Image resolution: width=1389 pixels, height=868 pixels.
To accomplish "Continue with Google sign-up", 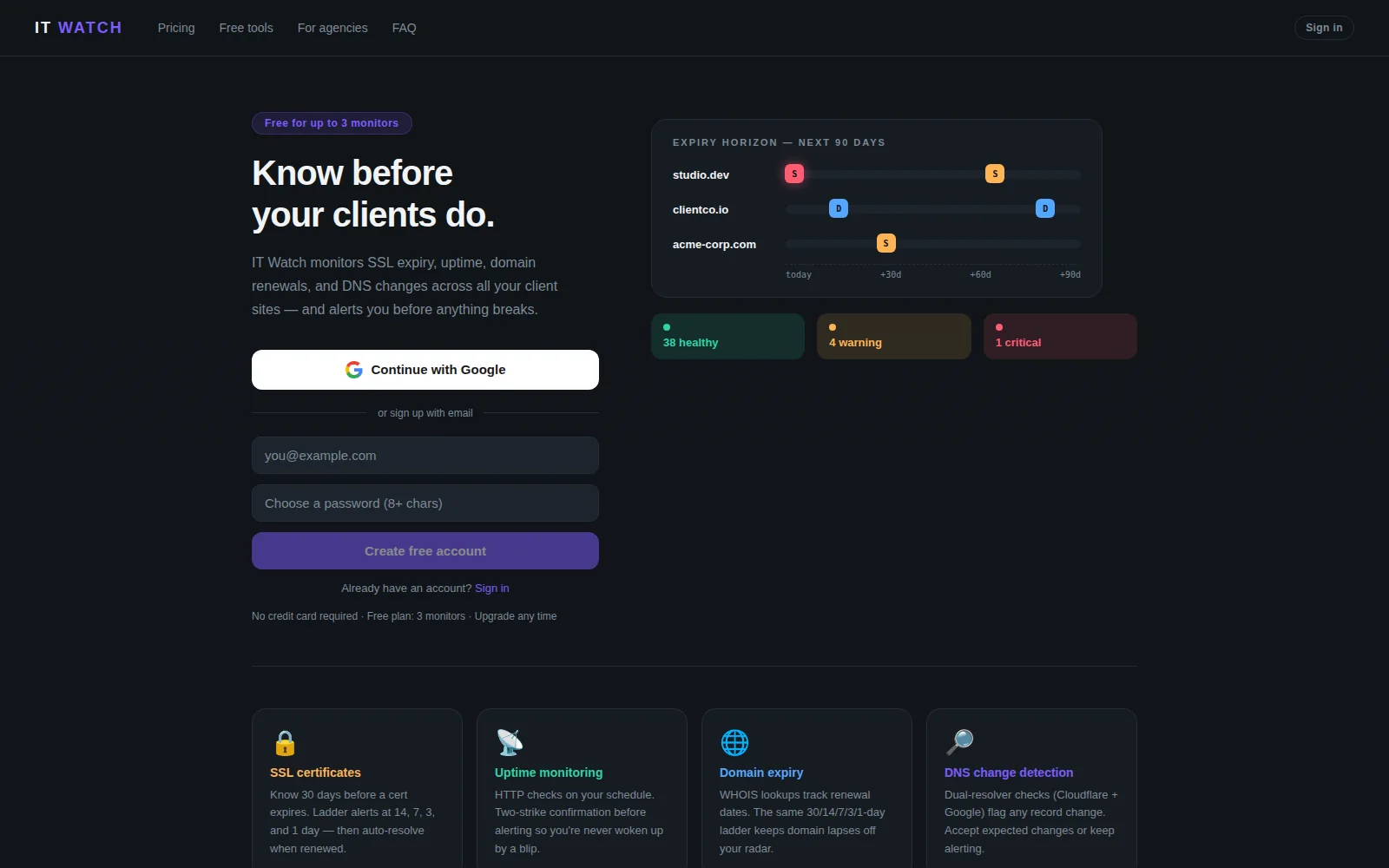I will pos(425,370).
